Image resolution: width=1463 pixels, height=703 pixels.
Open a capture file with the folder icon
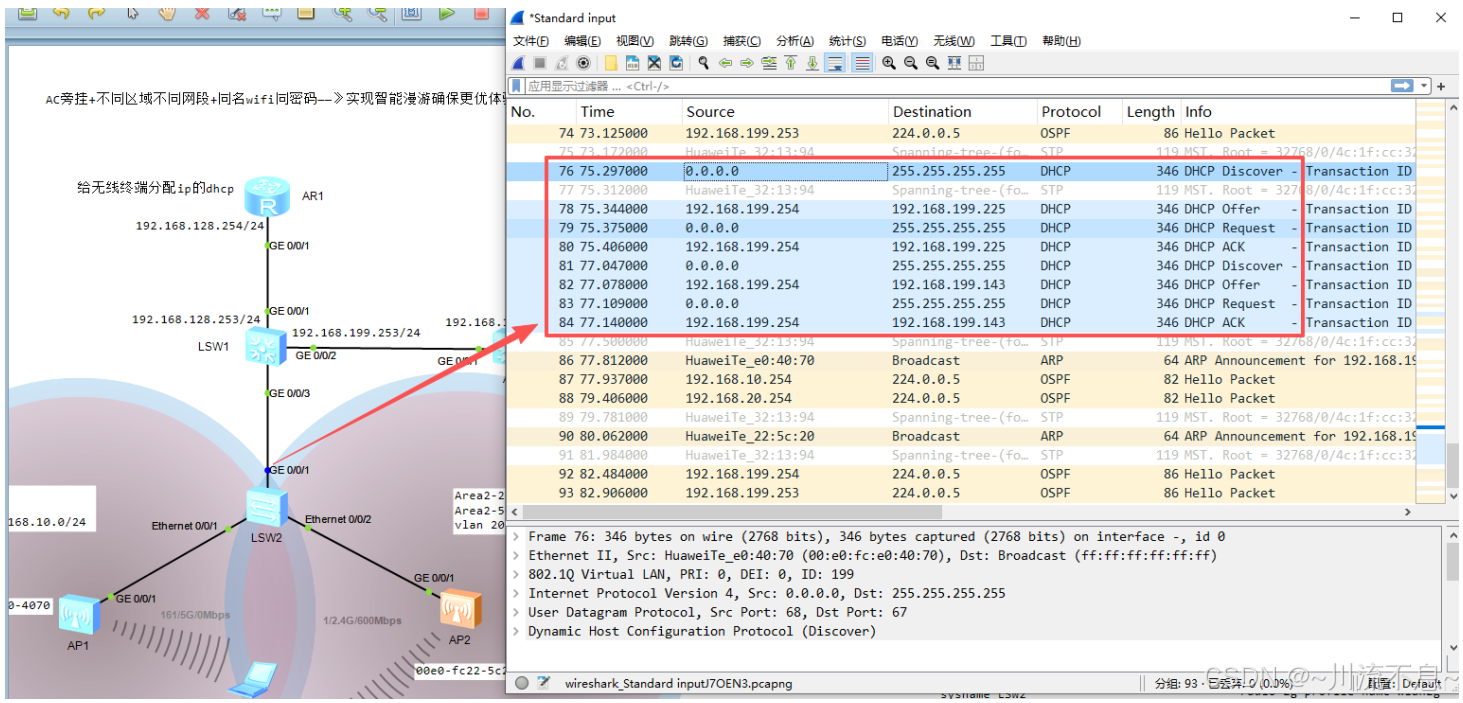tap(611, 63)
